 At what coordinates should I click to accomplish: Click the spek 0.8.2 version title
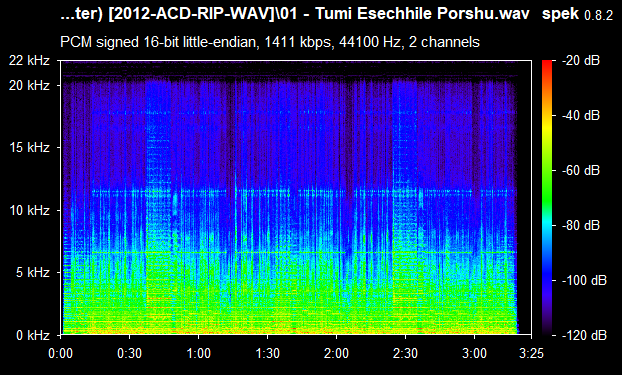click(577, 14)
